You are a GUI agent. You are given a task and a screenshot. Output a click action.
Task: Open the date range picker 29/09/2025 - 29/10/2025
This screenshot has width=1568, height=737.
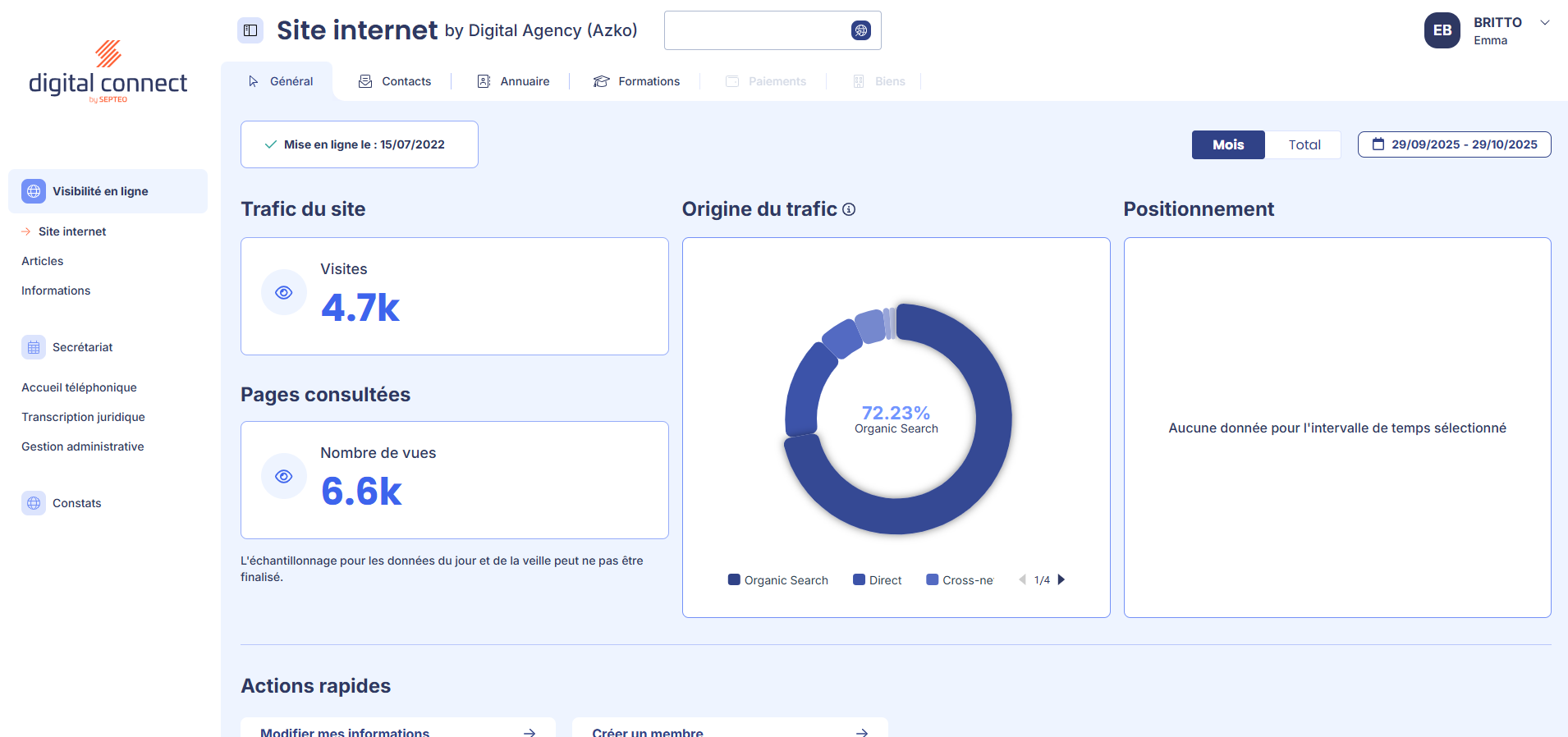(1454, 144)
